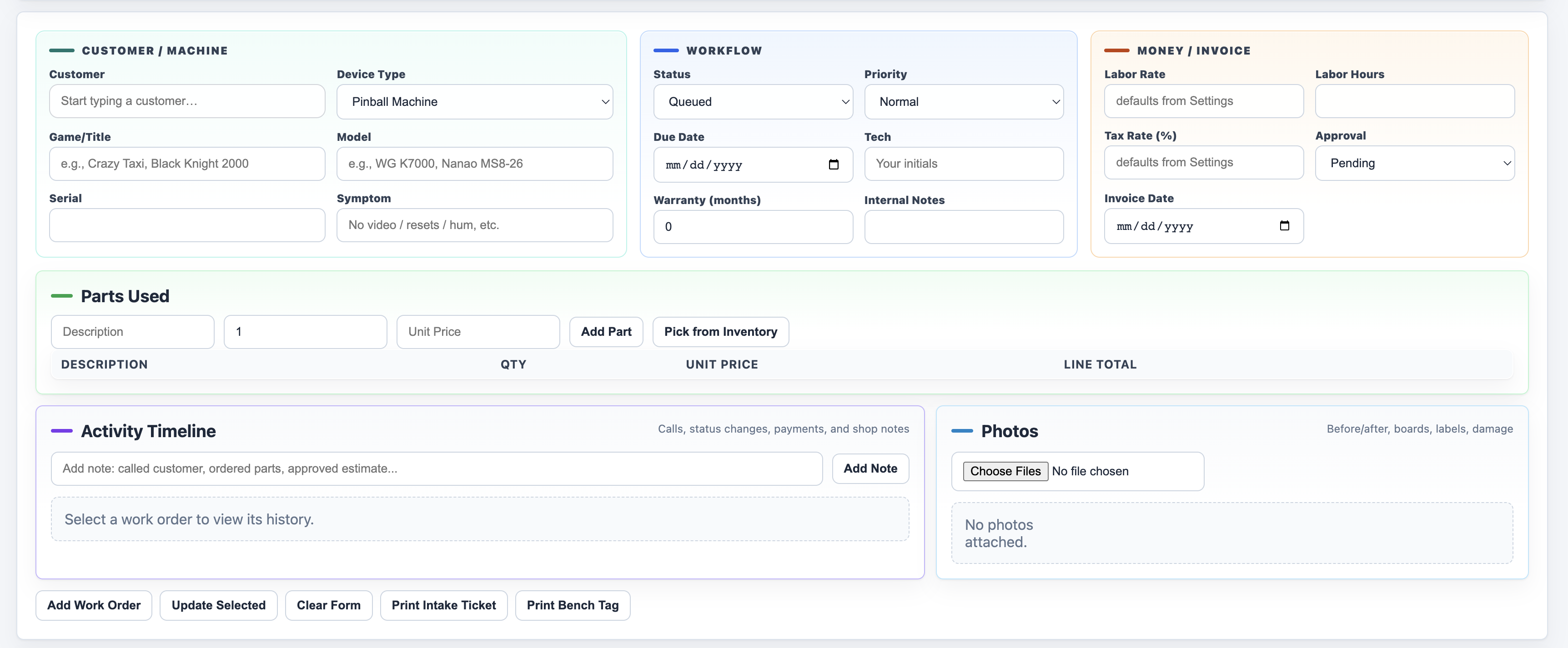Click the Parts Used heading

click(125, 296)
